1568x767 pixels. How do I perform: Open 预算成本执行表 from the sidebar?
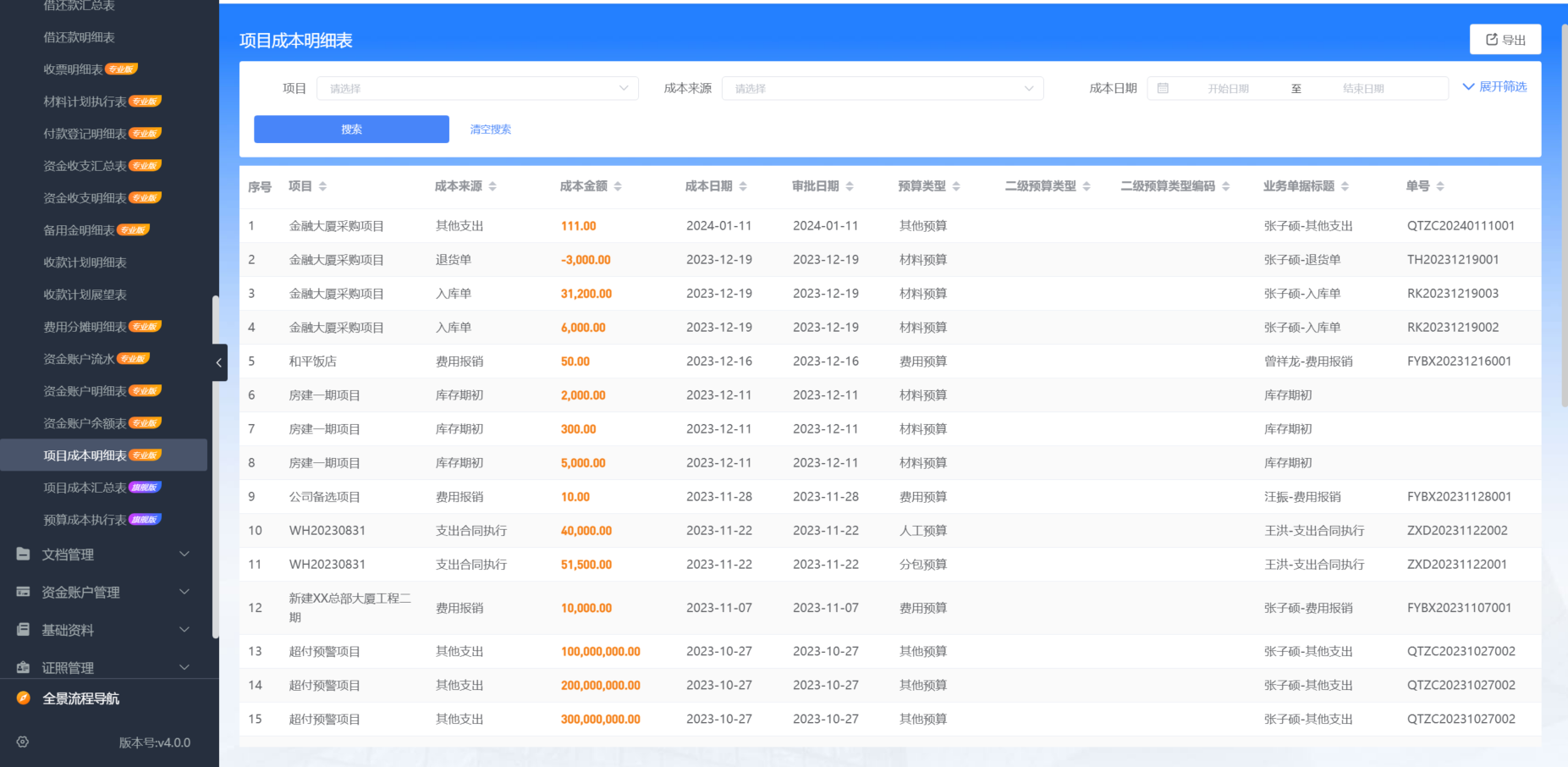[x=84, y=519]
